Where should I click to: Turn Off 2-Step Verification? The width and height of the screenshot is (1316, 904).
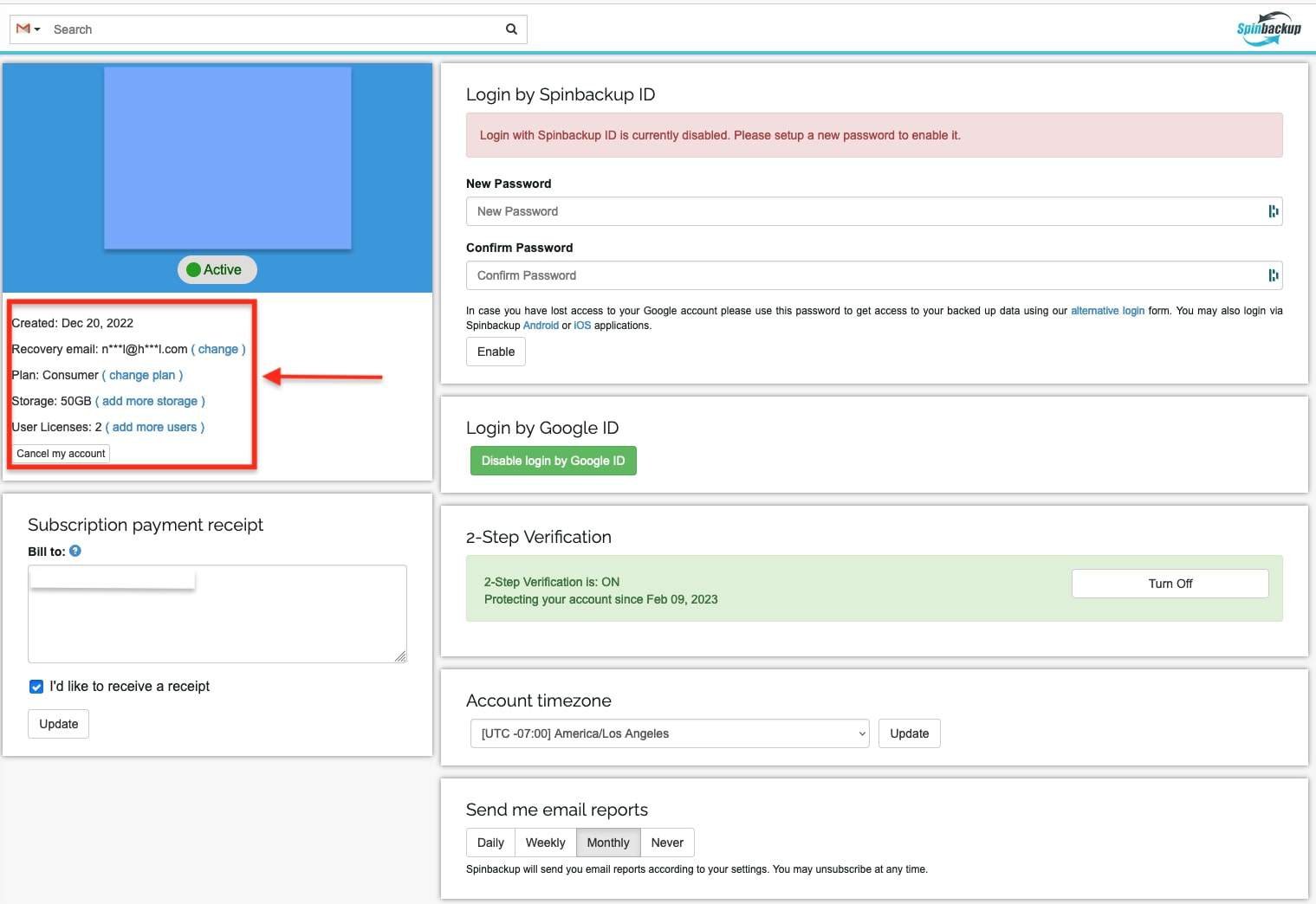coord(1170,584)
